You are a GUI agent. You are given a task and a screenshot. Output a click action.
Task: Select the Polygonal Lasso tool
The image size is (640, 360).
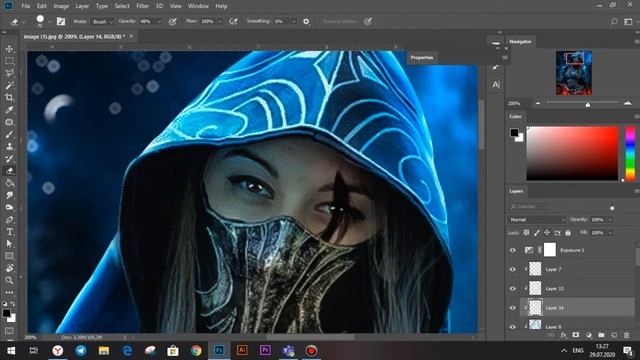click(x=9, y=73)
